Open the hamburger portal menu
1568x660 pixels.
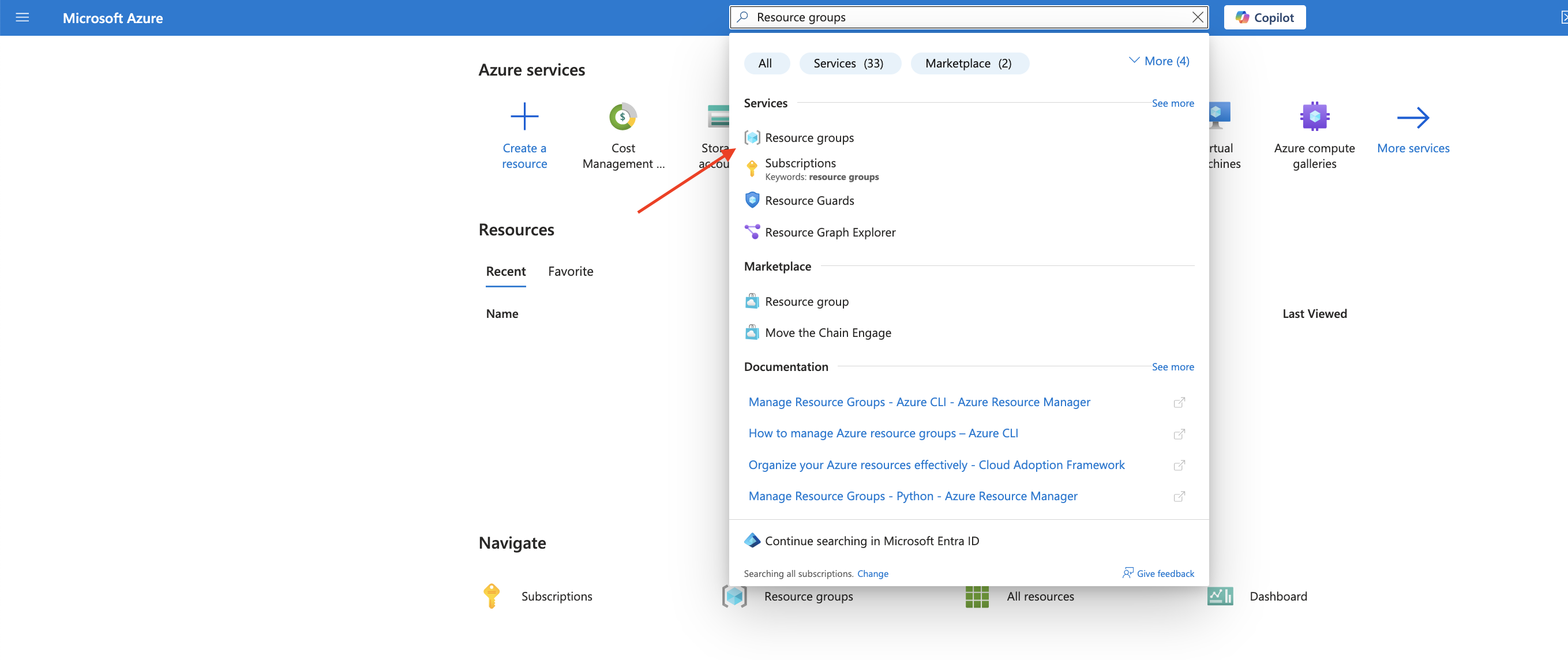[22, 18]
